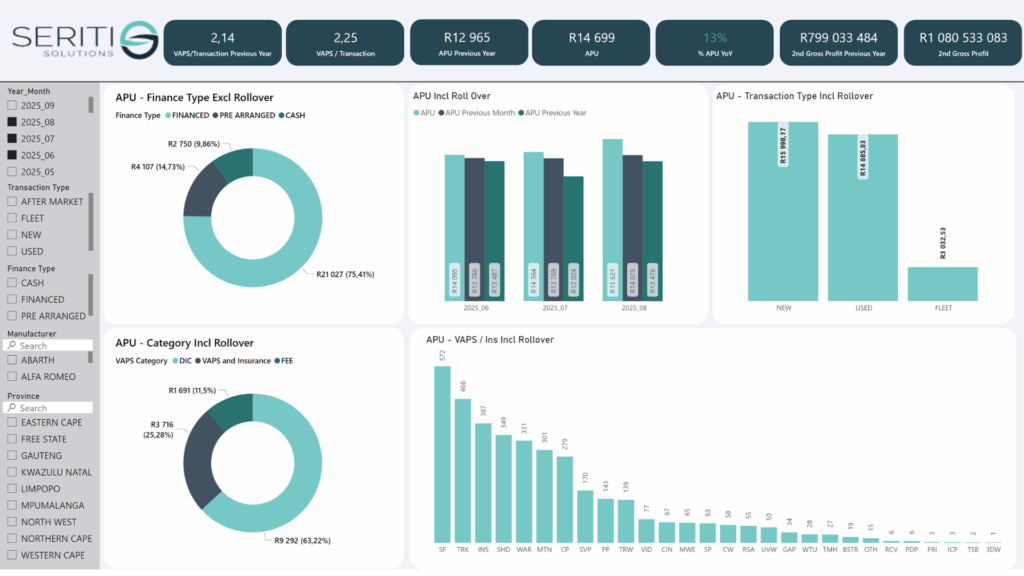Screen dimensions: 1024x576
Task: Select the LIMPOPO province checkbox
Action: pyautogui.click(x=12, y=489)
